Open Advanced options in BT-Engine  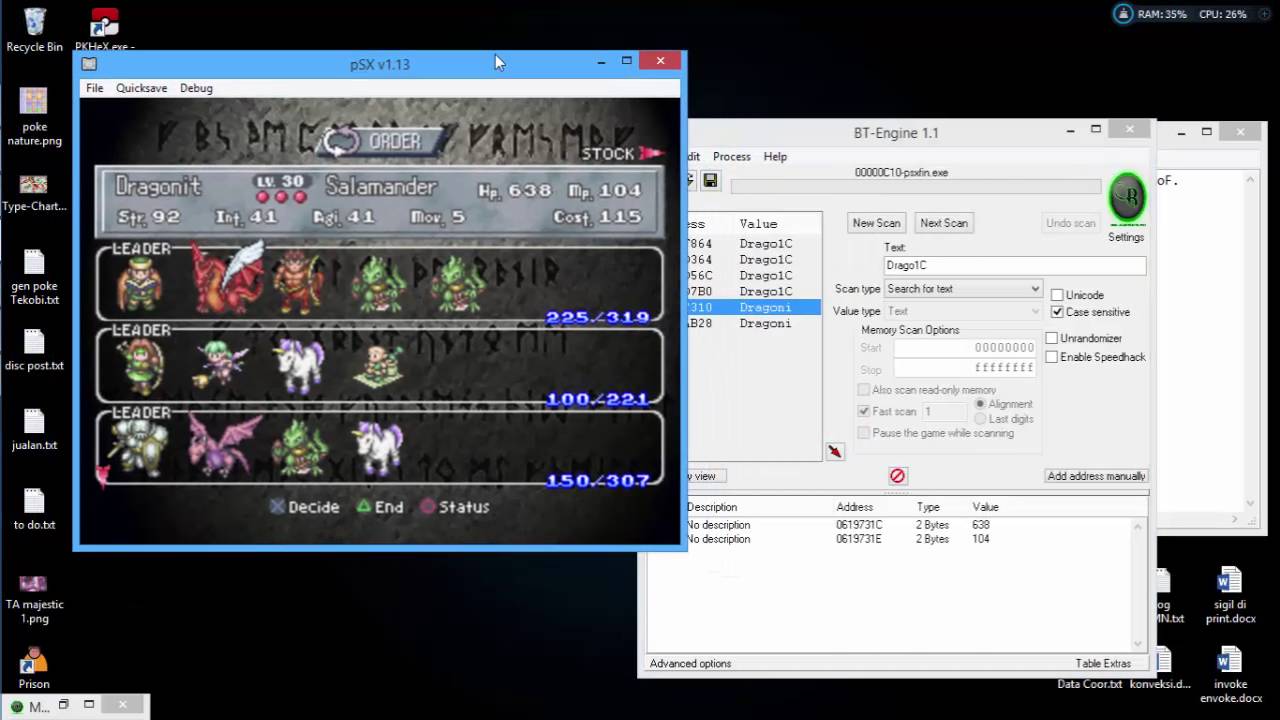click(x=690, y=664)
